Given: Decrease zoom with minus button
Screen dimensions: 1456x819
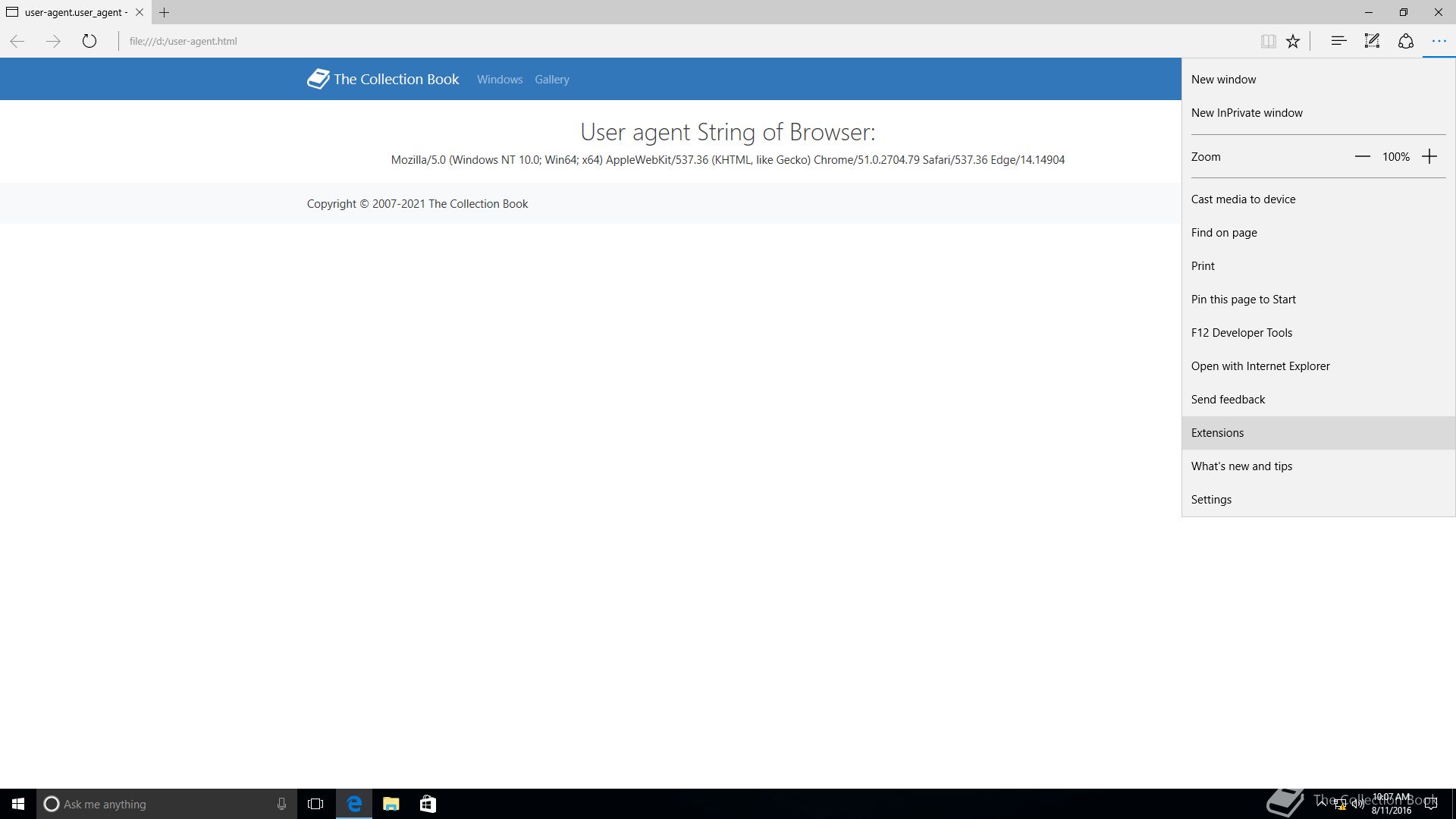Looking at the screenshot, I should (1362, 156).
